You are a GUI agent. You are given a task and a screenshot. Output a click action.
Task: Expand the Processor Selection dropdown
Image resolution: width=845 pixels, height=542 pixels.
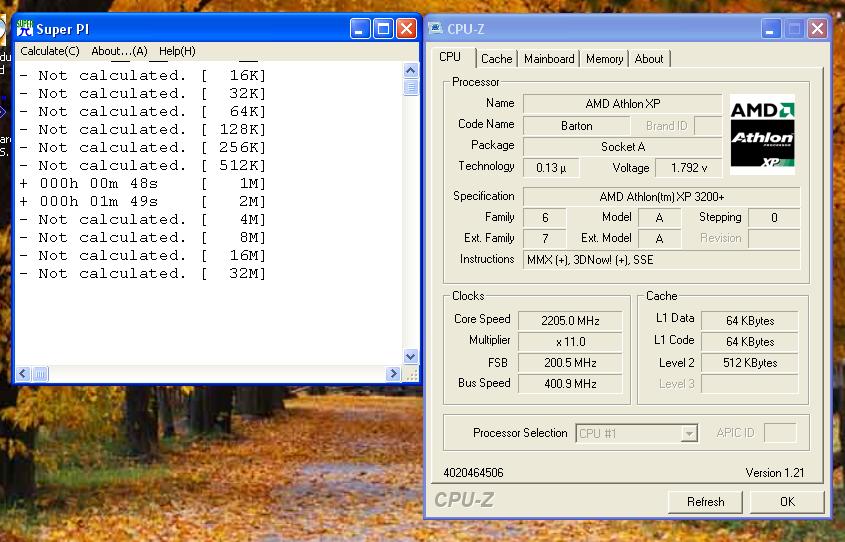(688, 433)
